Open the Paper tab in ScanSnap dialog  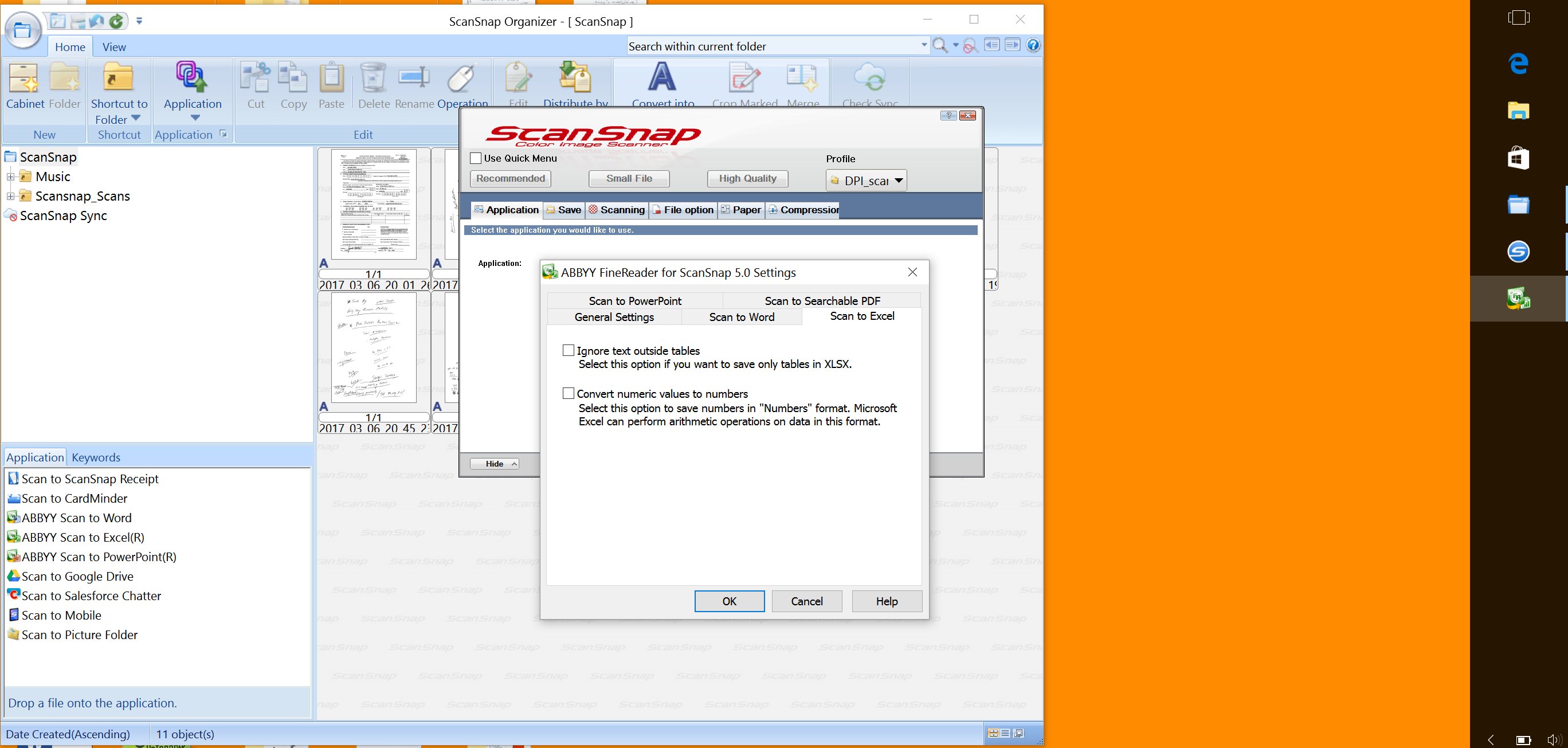[741, 210]
